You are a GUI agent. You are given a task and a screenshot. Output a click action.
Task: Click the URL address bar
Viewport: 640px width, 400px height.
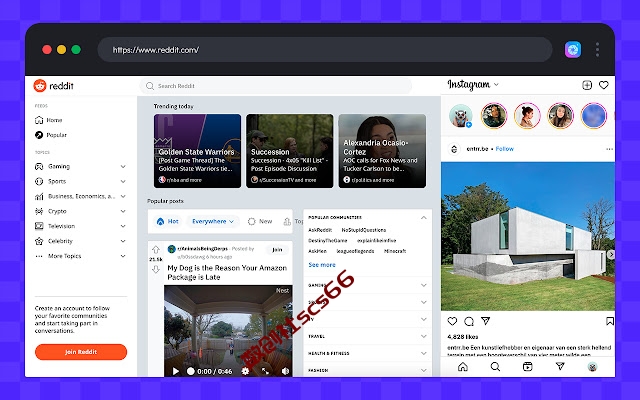[324, 50]
